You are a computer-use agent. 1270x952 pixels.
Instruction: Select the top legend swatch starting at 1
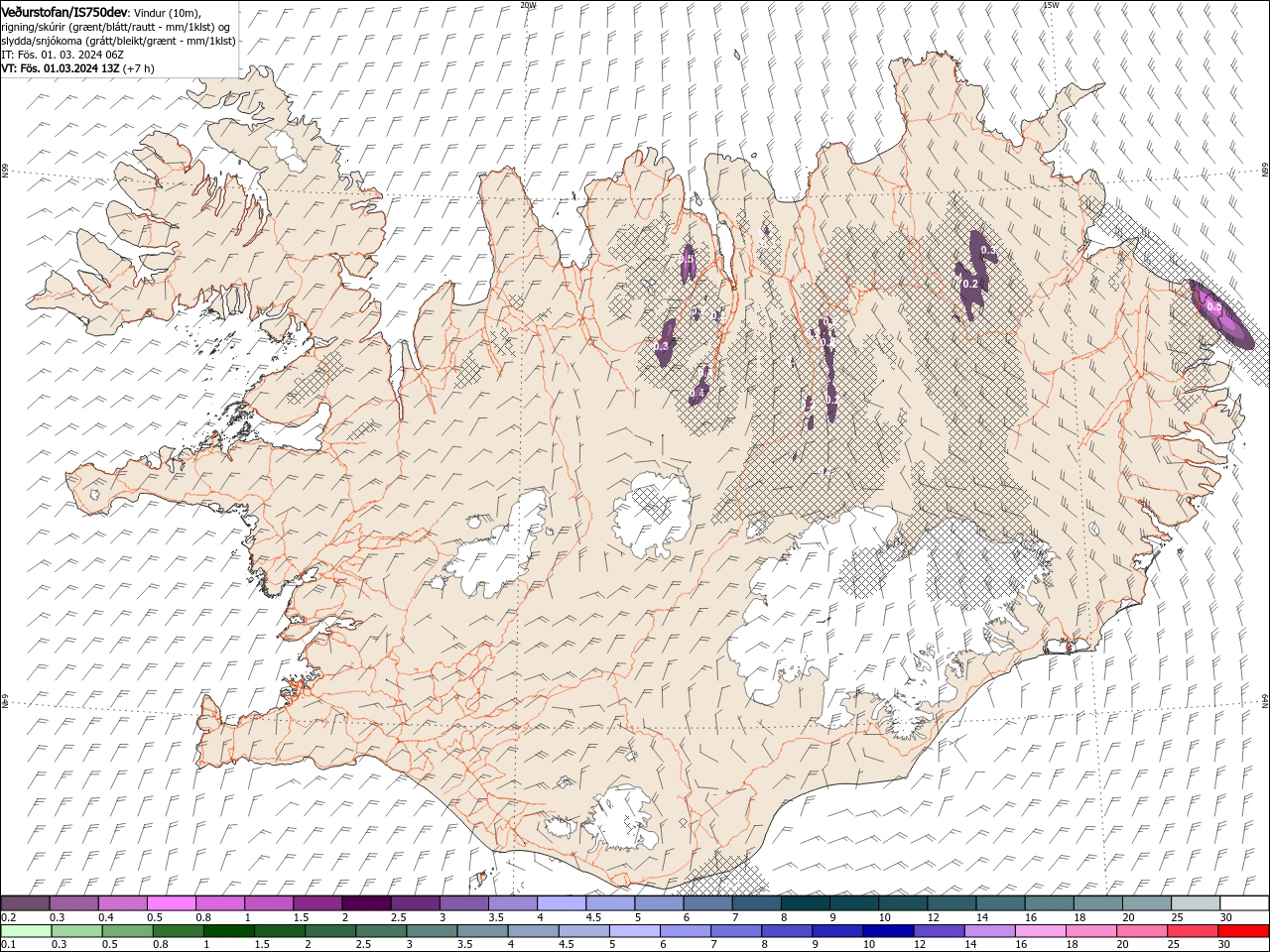tap(268, 903)
